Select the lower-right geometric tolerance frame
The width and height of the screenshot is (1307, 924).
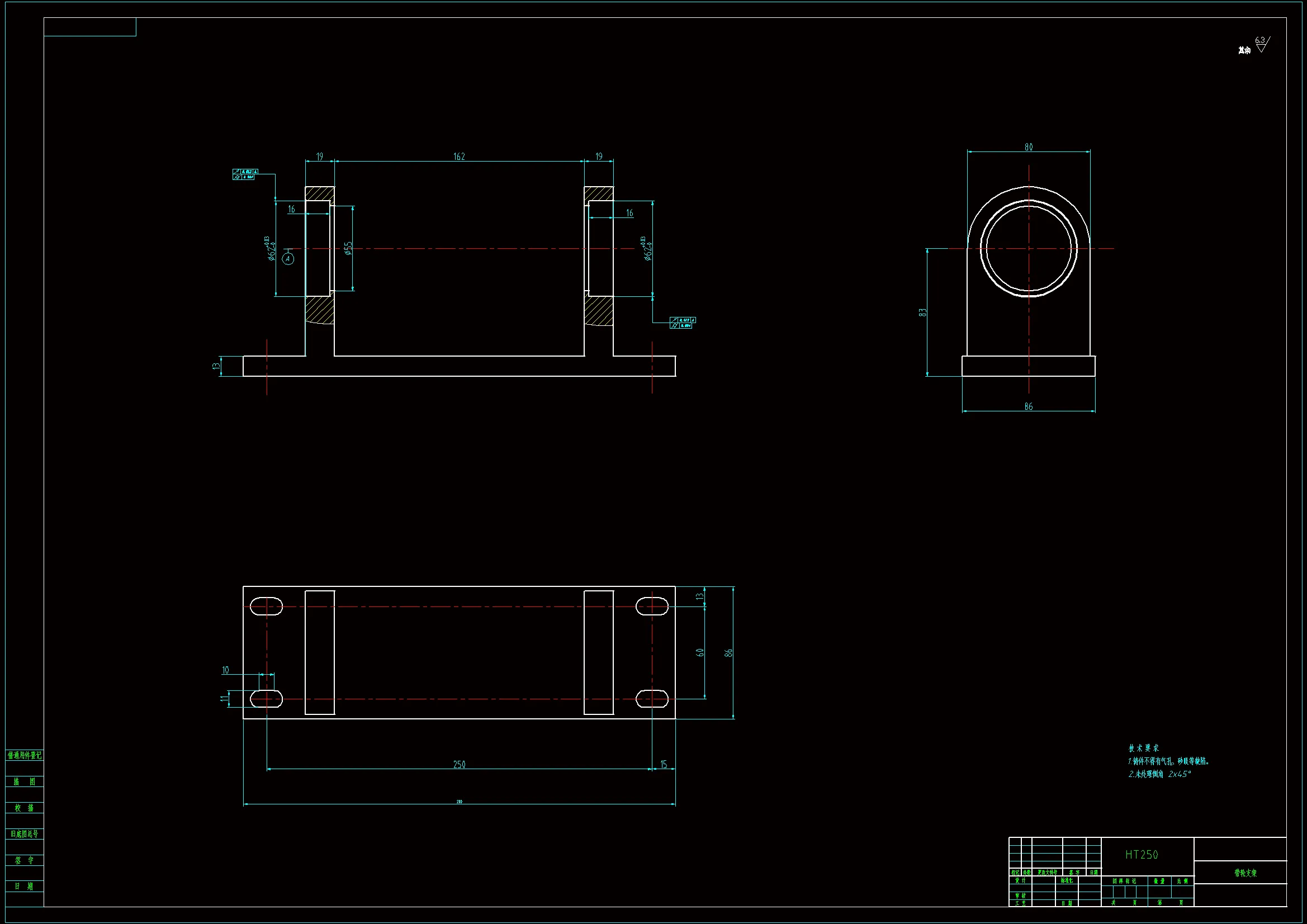[x=682, y=323]
